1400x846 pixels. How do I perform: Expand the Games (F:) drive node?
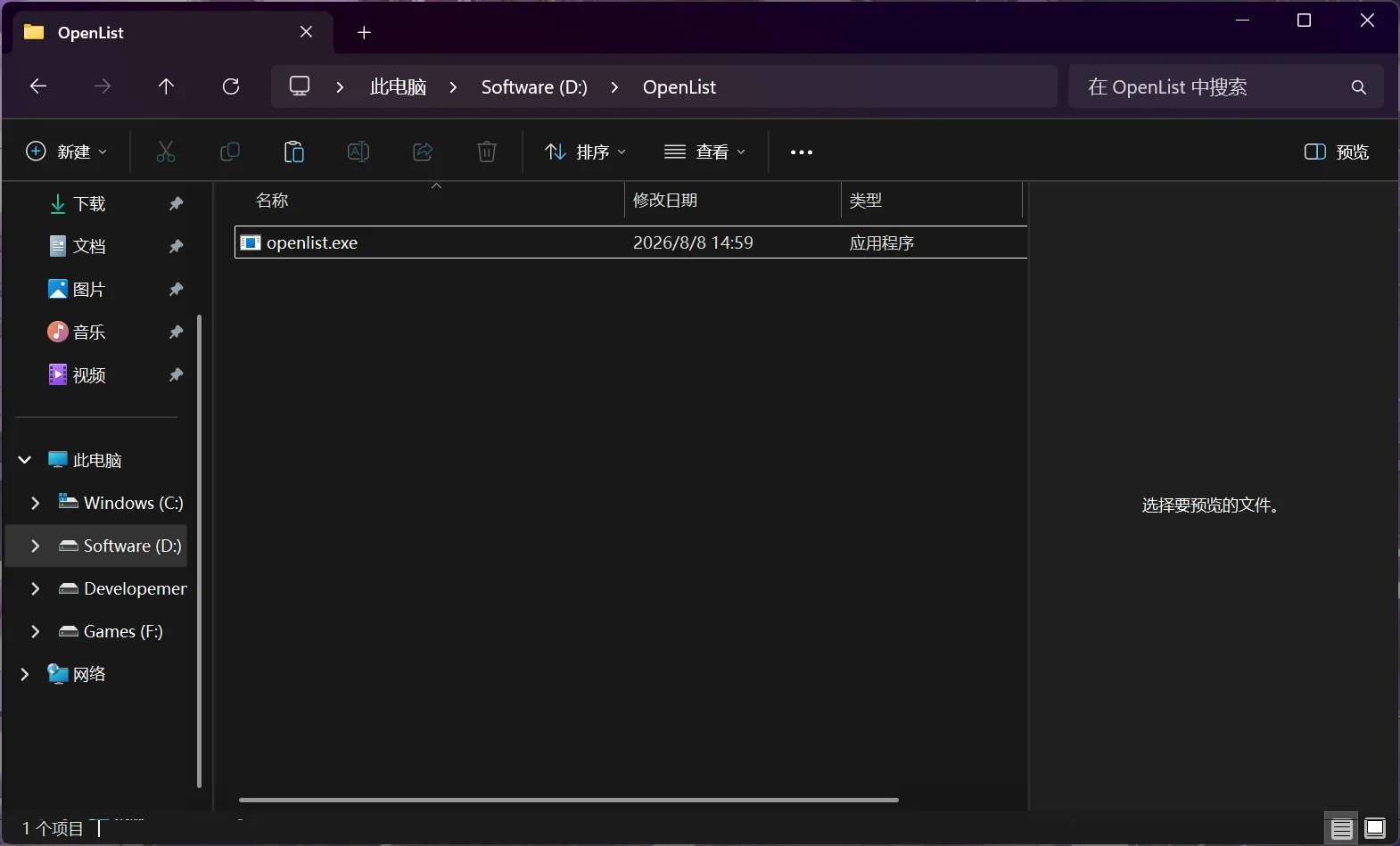36,631
